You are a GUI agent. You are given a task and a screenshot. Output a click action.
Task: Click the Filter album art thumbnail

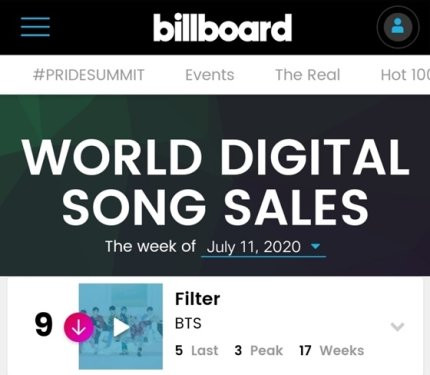tap(121, 326)
